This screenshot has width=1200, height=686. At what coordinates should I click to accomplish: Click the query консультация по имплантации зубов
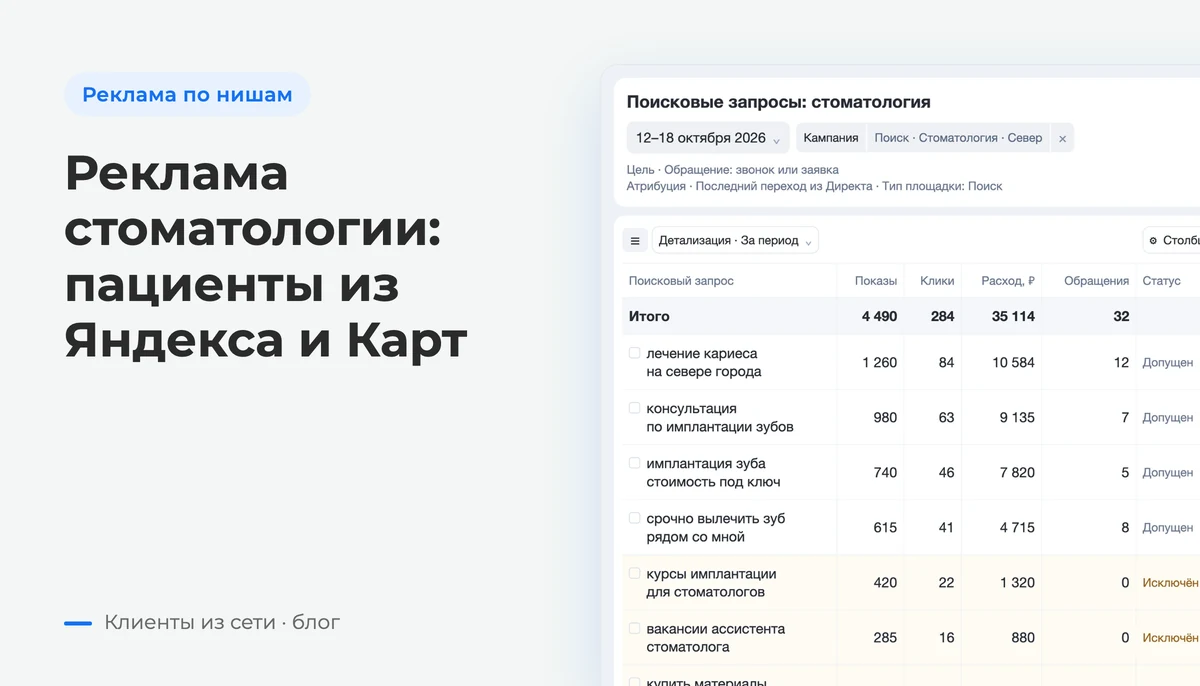pos(720,417)
